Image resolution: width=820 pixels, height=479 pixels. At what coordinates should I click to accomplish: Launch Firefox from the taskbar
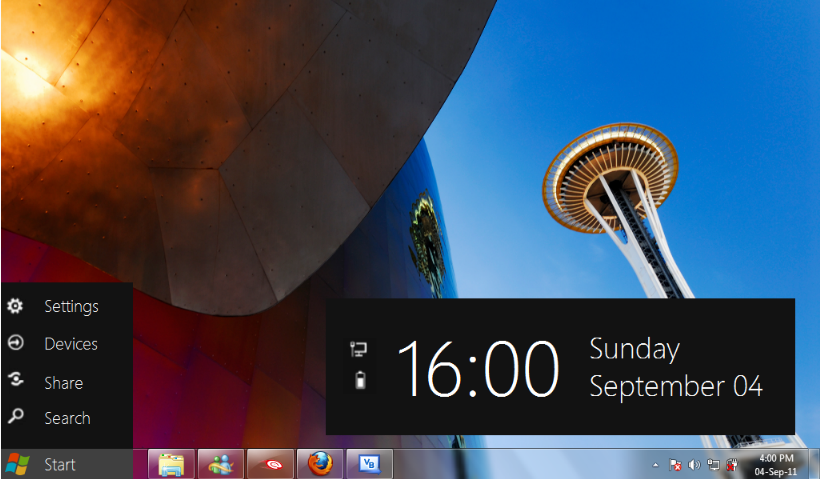[x=320, y=464]
